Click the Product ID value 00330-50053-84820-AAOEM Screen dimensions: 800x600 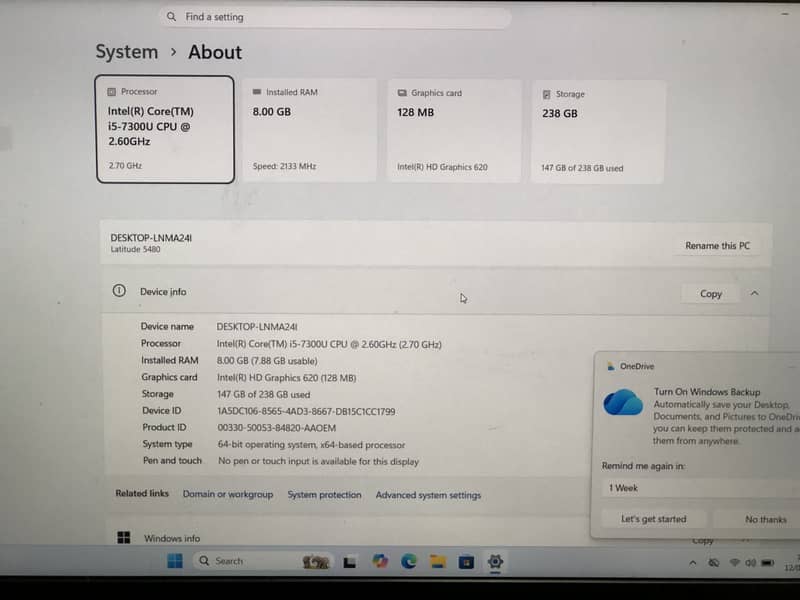click(277, 428)
